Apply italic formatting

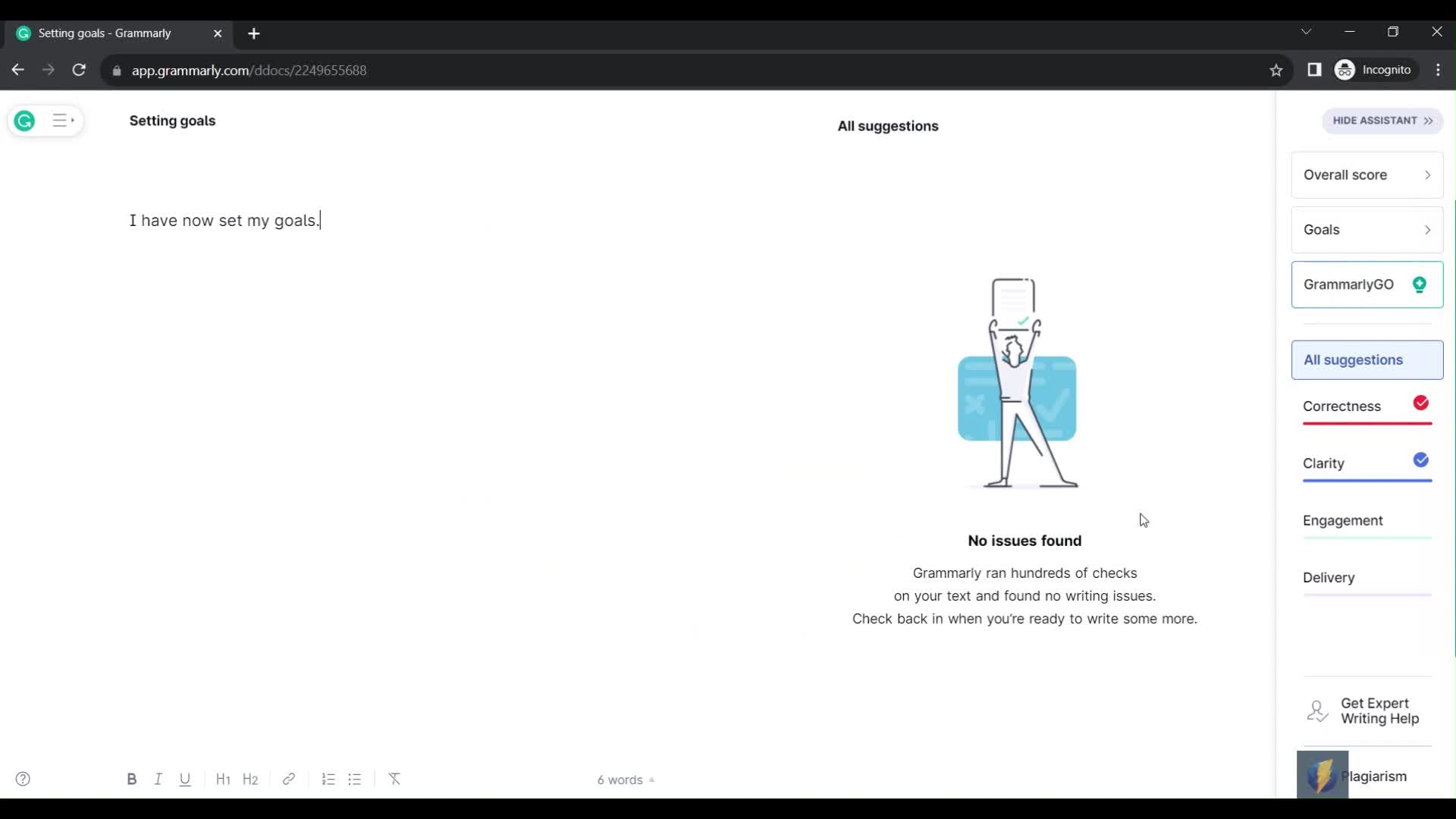(x=158, y=779)
